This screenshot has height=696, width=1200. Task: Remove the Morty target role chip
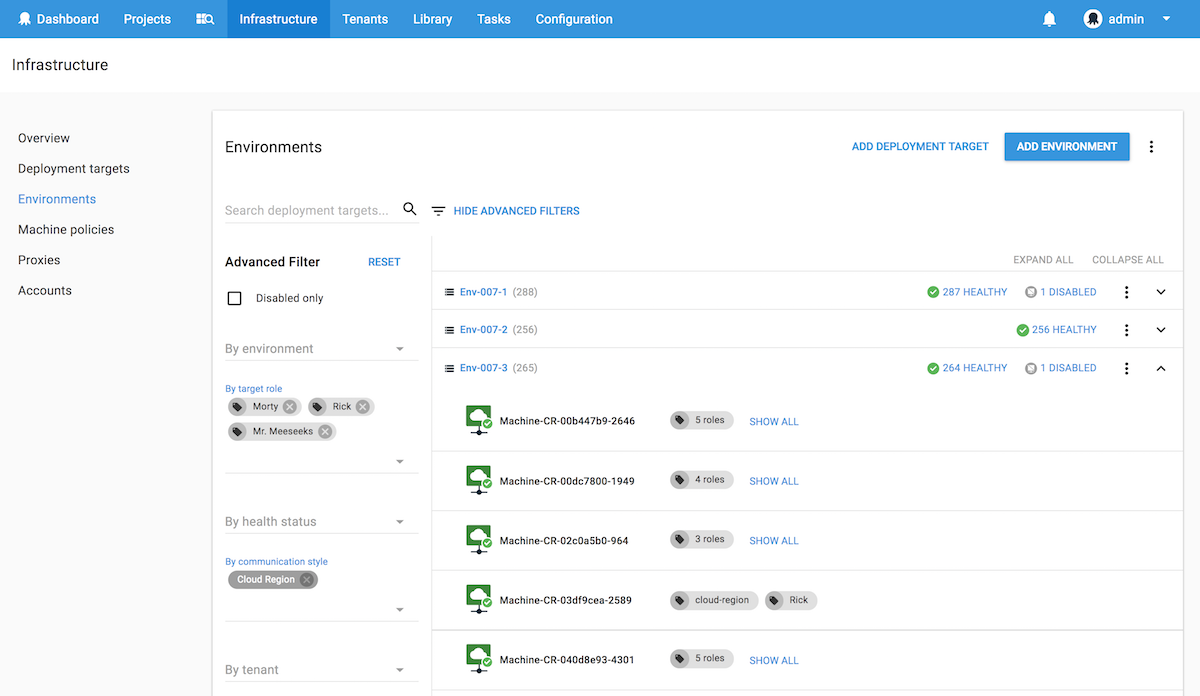point(289,407)
